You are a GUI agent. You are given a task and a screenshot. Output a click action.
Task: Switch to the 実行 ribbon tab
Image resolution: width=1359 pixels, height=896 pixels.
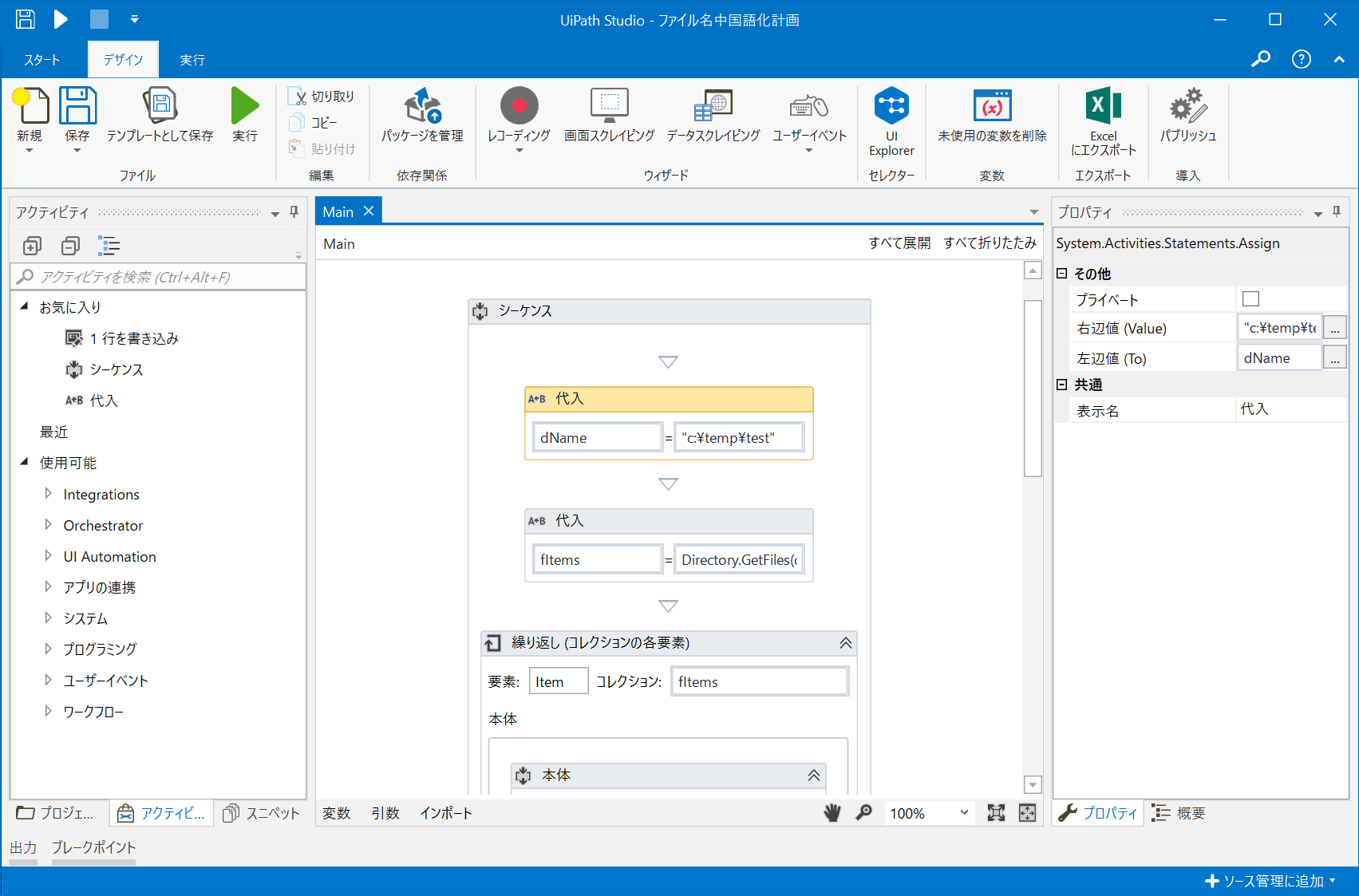(x=192, y=60)
